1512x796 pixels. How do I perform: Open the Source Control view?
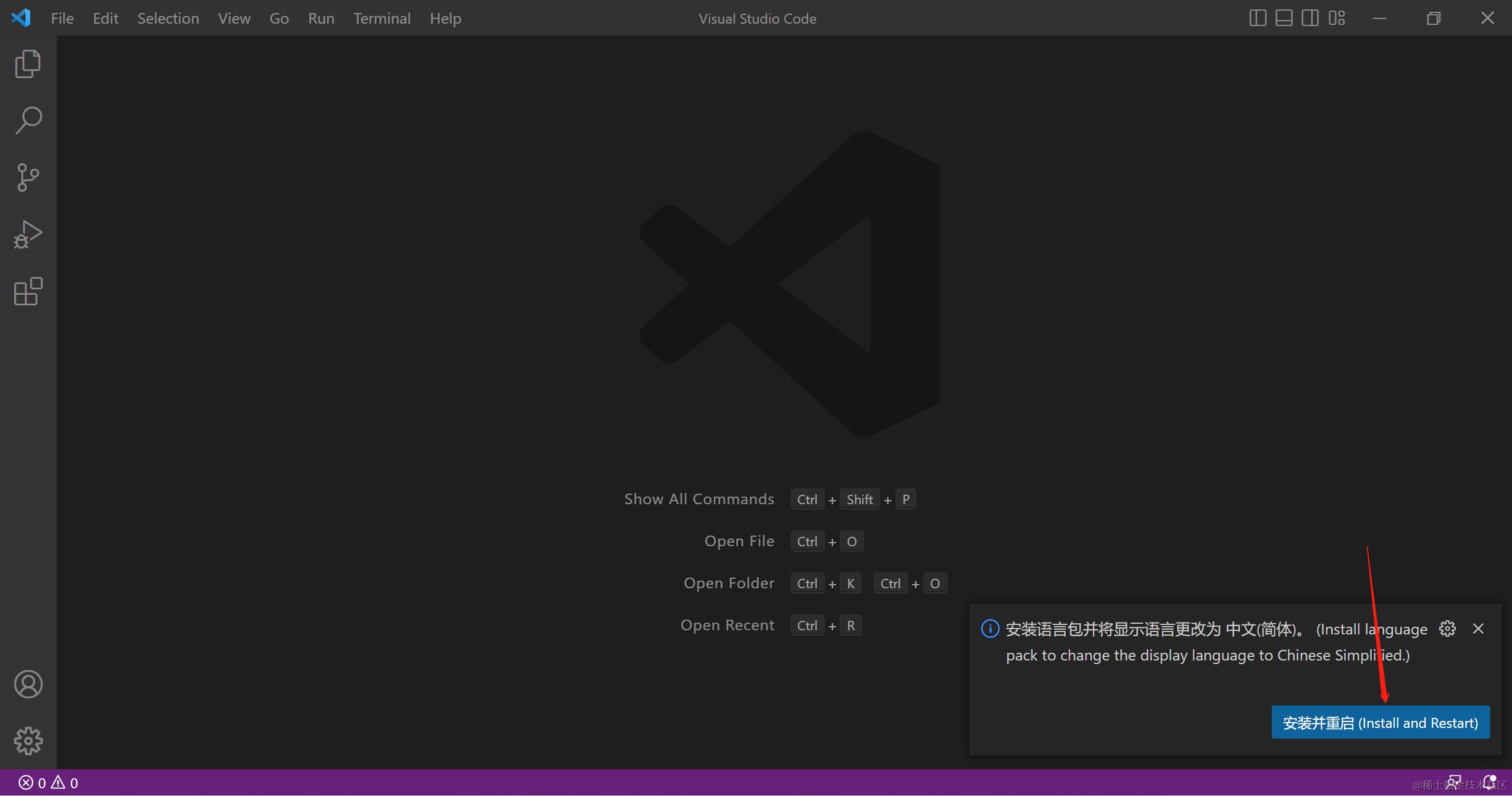[27, 177]
